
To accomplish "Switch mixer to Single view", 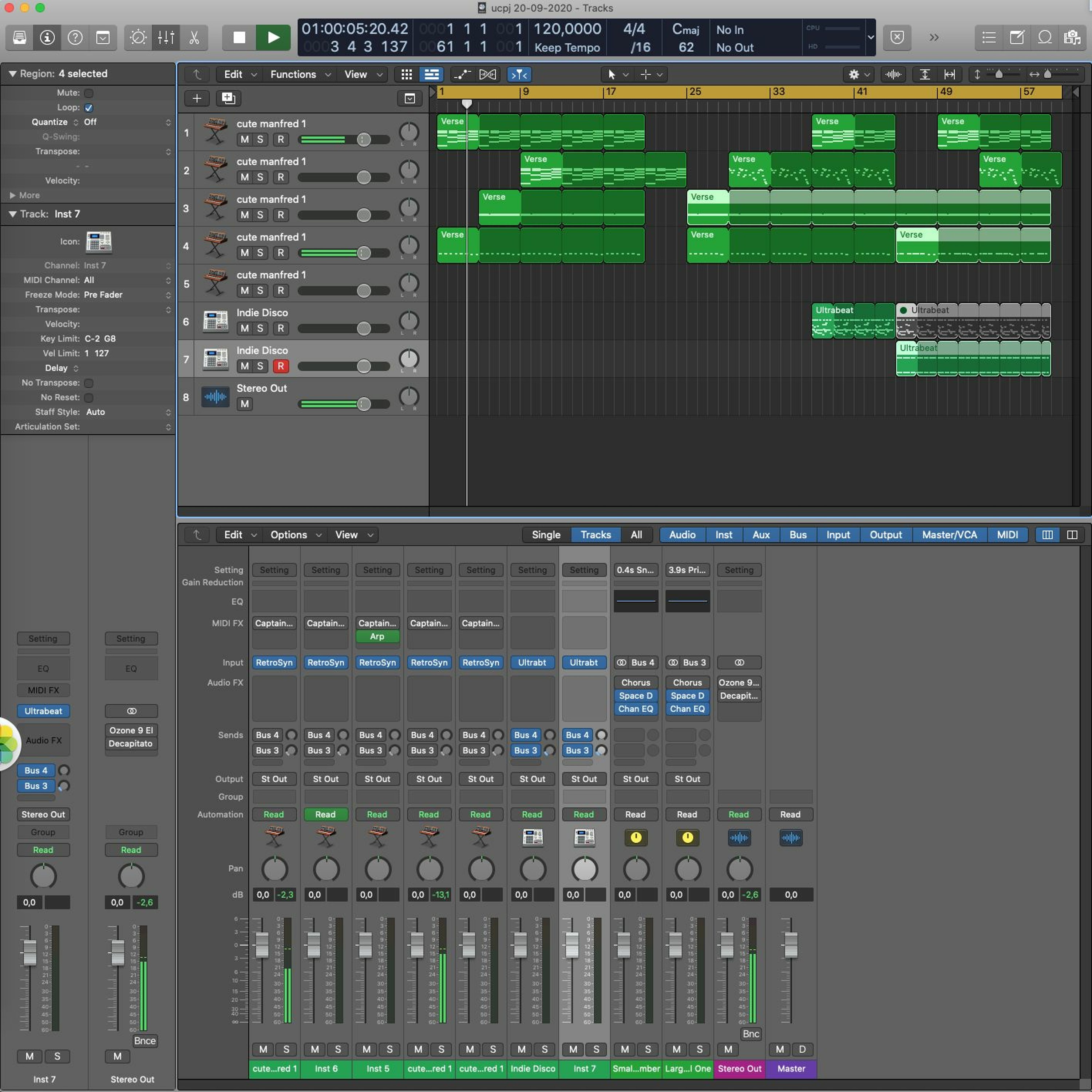I will pos(545,535).
